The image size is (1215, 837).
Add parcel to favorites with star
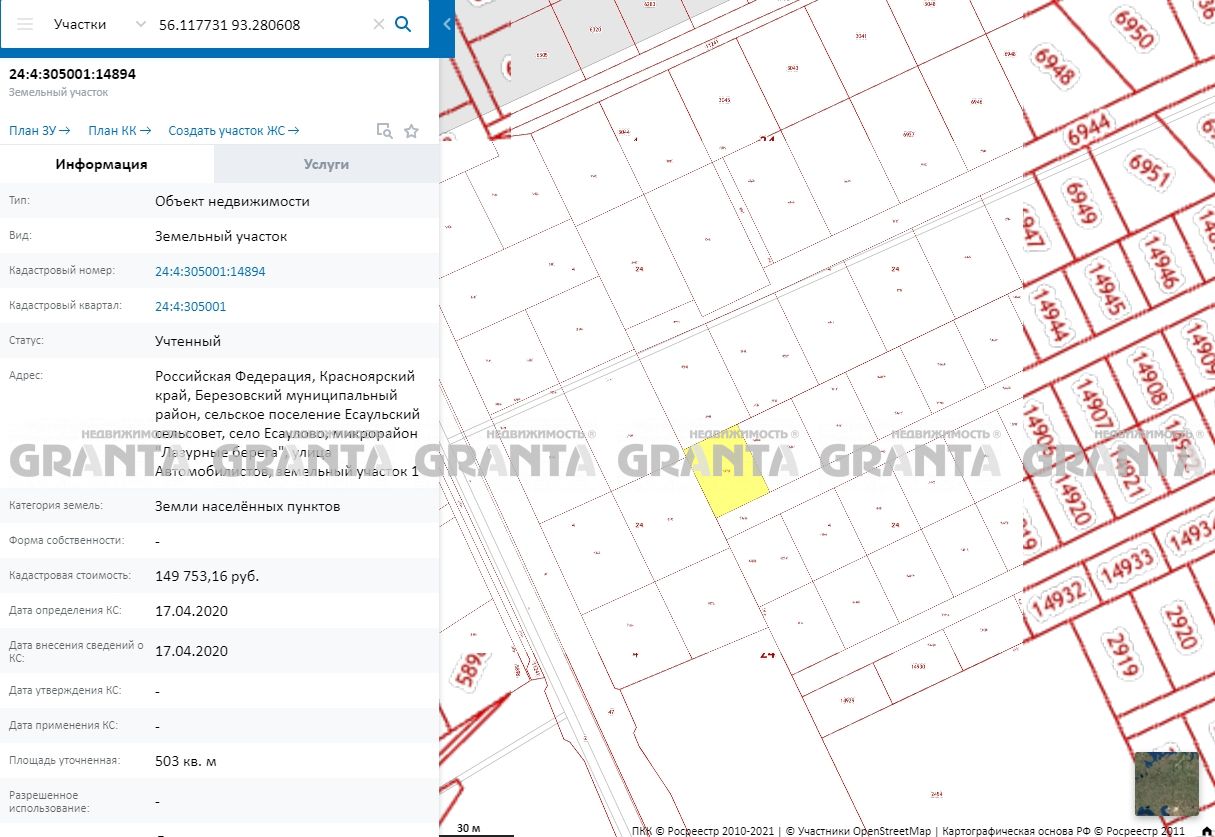[411, 130]
